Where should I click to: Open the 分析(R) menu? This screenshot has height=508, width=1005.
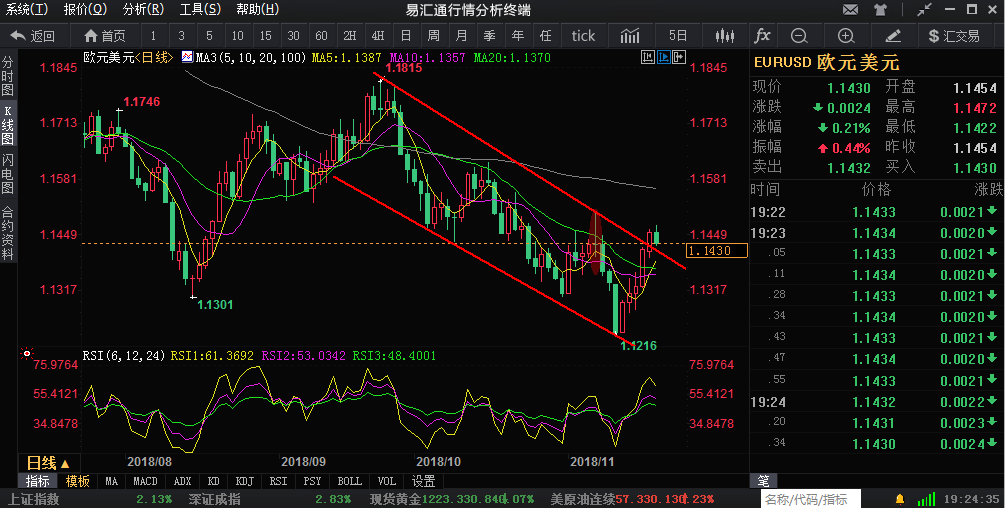tap(143, 10)
